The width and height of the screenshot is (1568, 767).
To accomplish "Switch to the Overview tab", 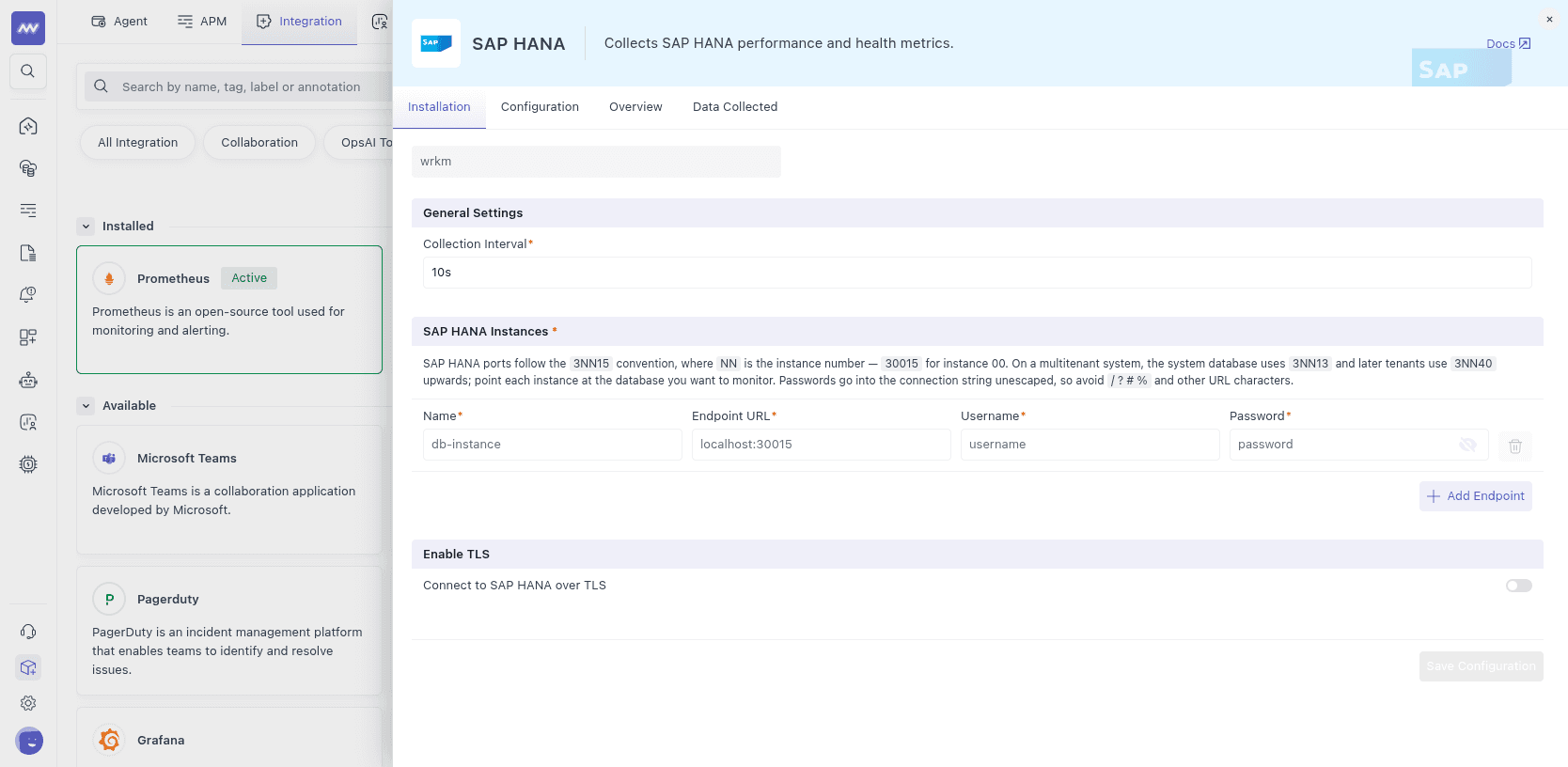I will (x=635, y=107).
